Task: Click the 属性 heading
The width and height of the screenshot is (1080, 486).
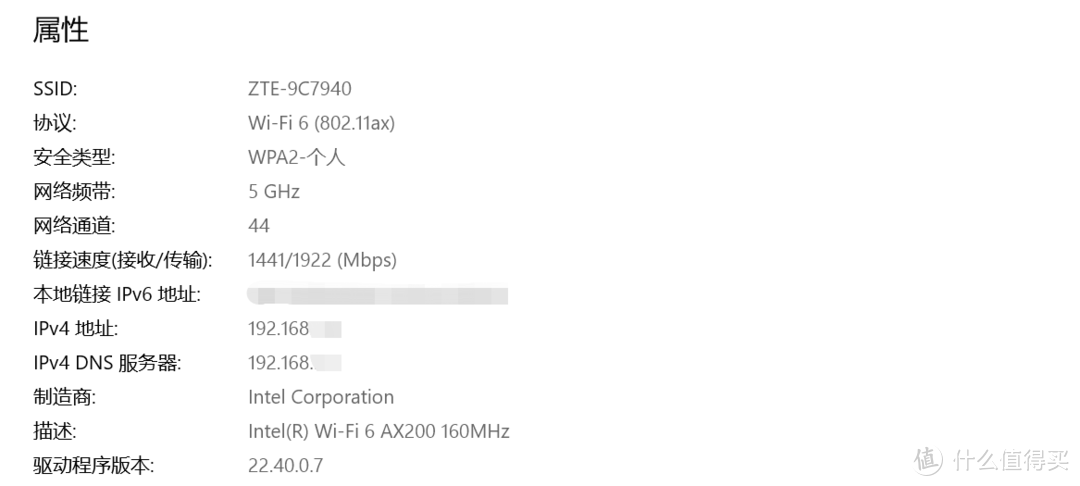Action: [61, 31]
